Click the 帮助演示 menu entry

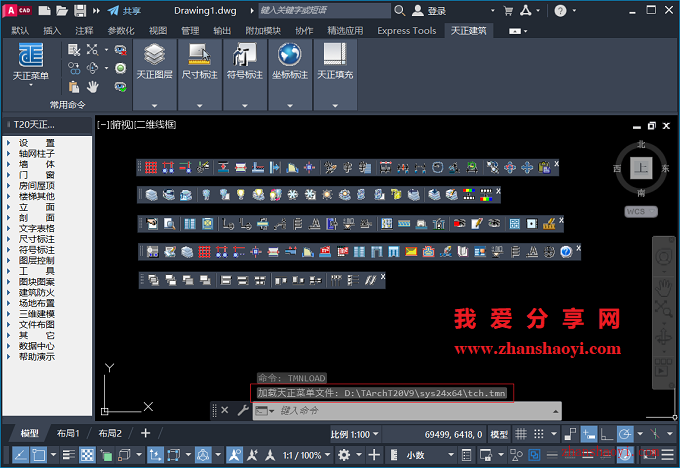click(x=37, y=357)
